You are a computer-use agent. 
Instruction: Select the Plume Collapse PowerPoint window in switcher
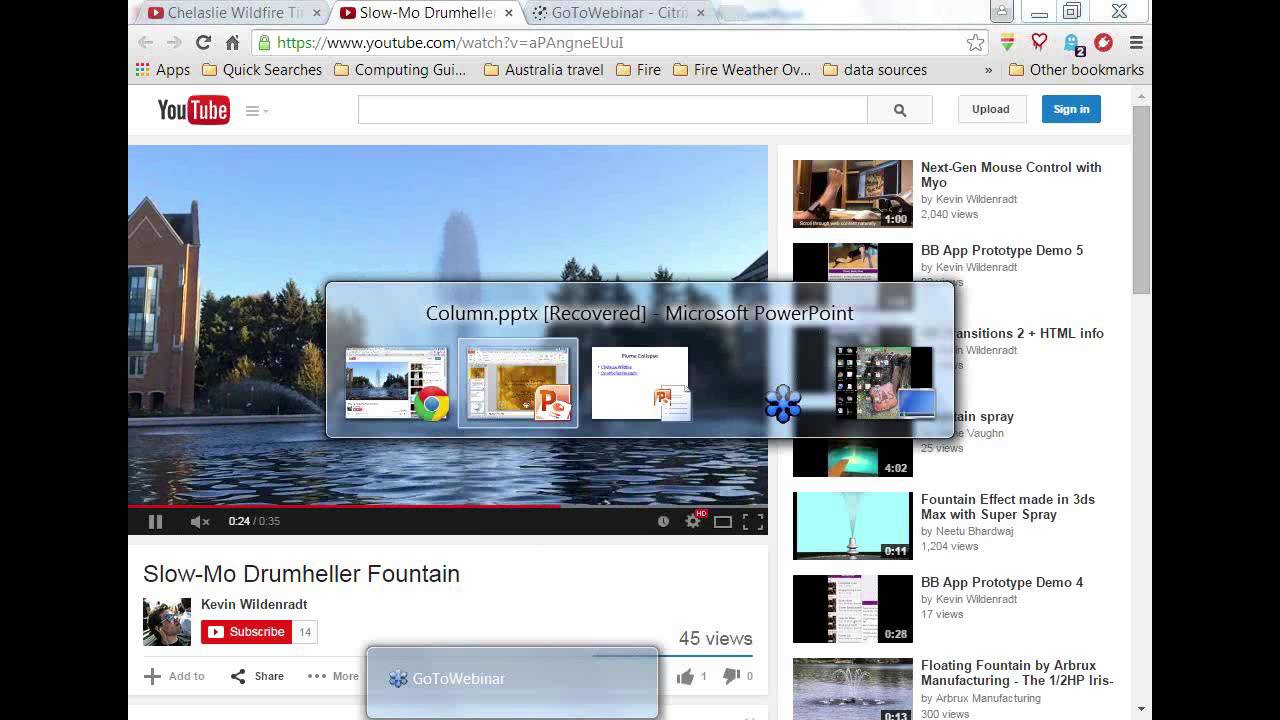click(640, 383)
